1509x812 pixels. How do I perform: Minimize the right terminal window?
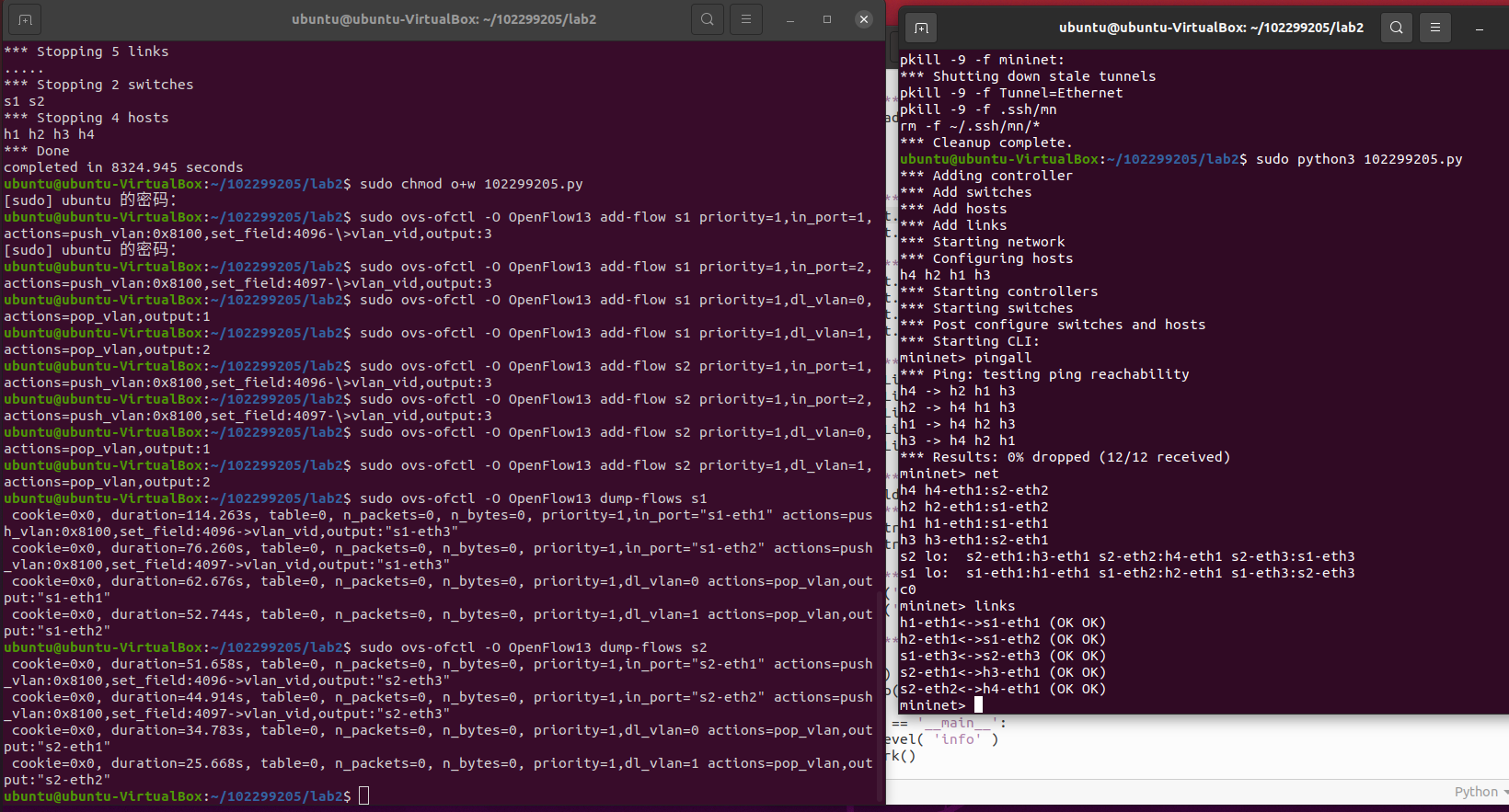coord(1479,28)
